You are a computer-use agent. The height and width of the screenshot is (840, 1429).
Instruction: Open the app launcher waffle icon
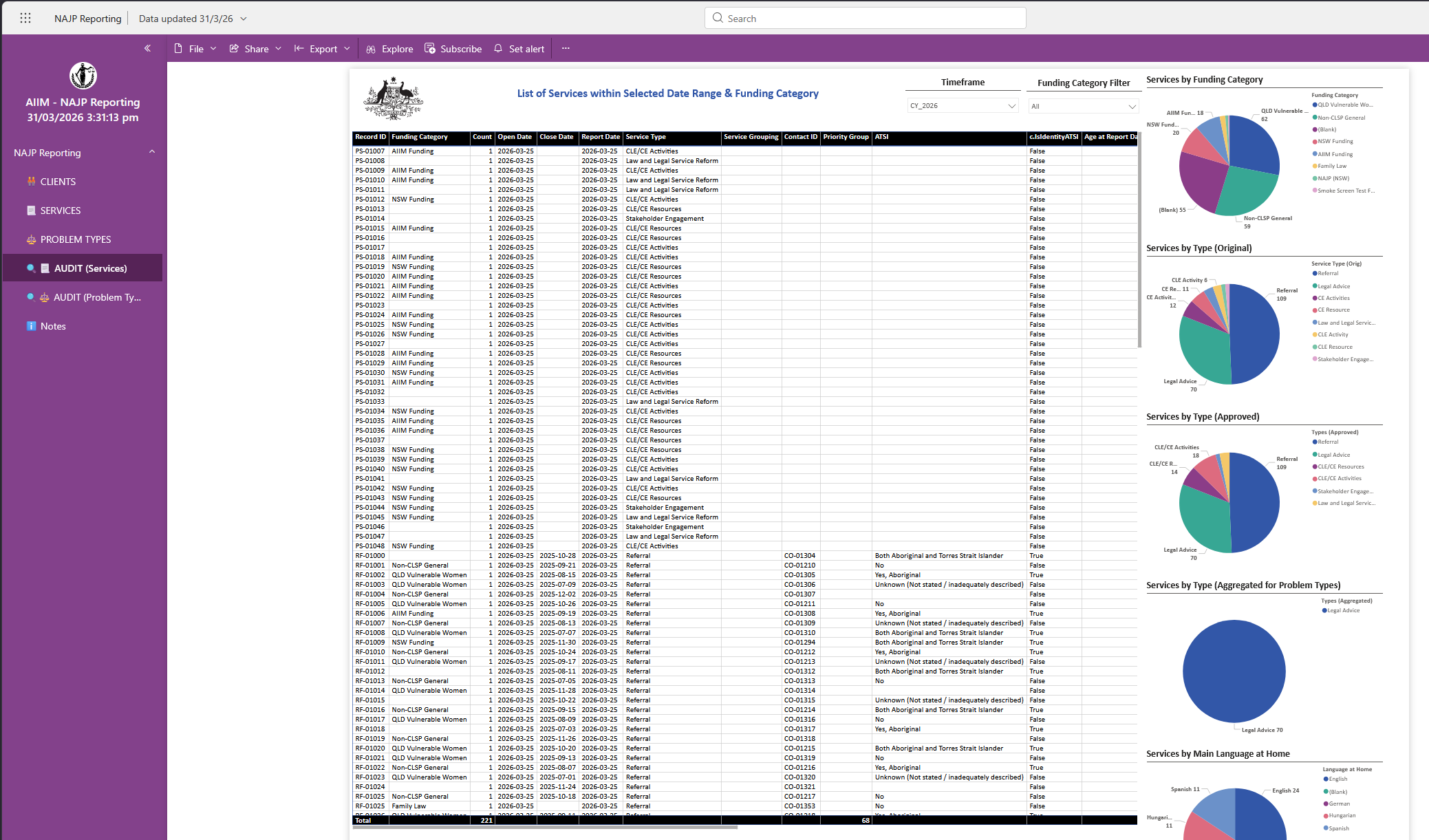(x=25, y=19)
